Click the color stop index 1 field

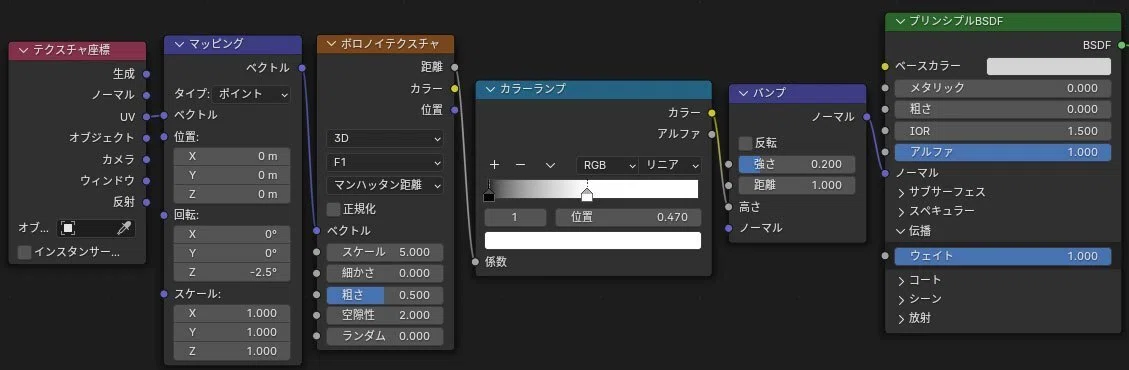pyautogui.click(x=515, y=217)
